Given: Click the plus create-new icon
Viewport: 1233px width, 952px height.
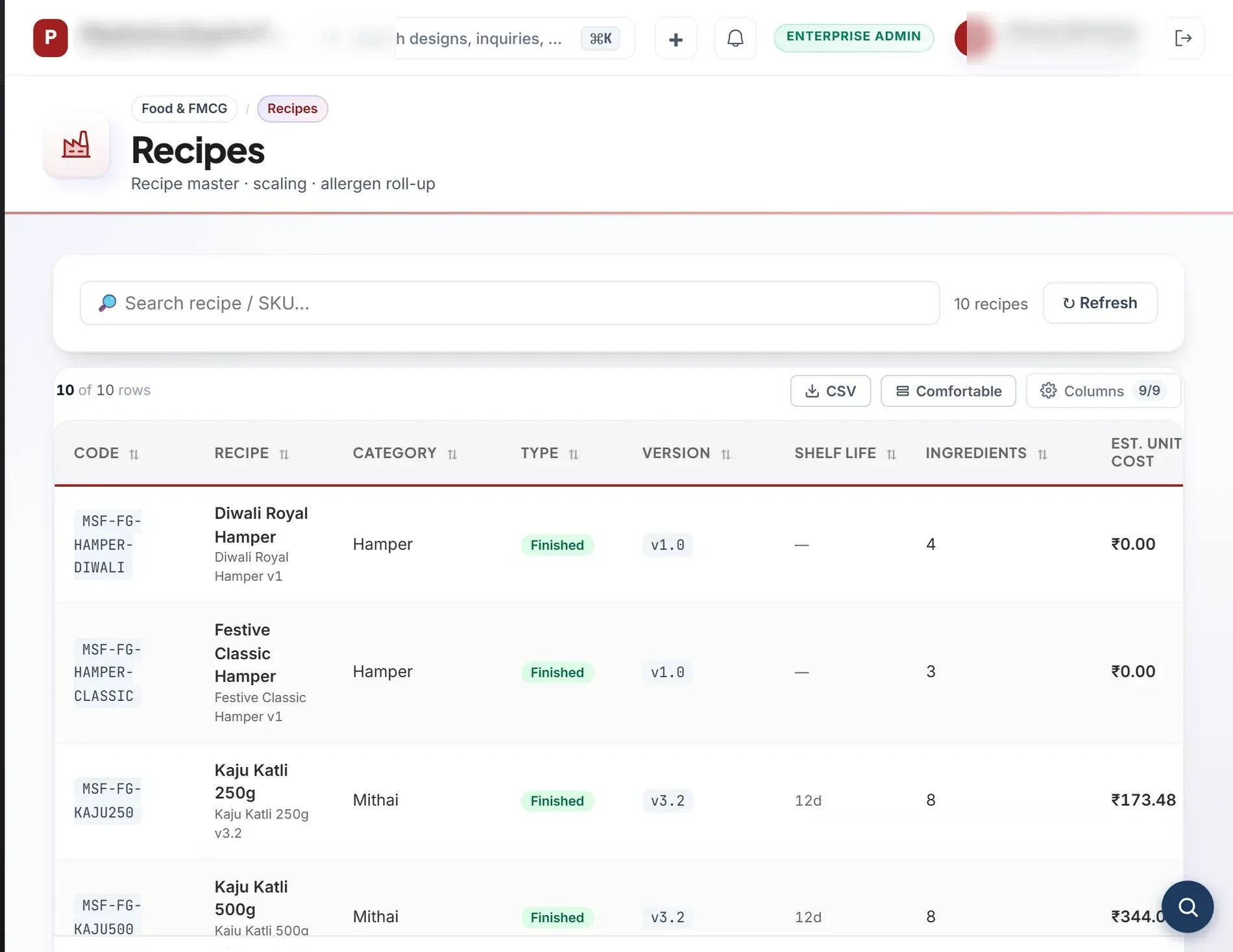Looking at the screenshot, I should [676, 39].
